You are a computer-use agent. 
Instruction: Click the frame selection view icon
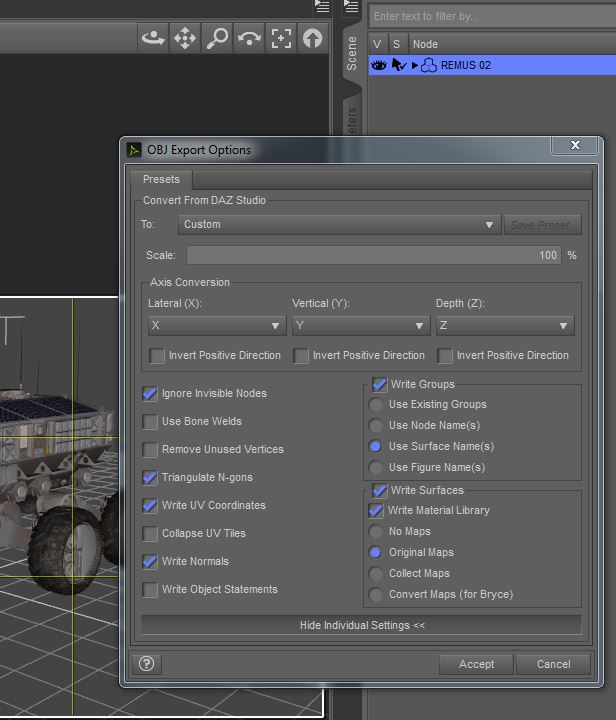281,38
